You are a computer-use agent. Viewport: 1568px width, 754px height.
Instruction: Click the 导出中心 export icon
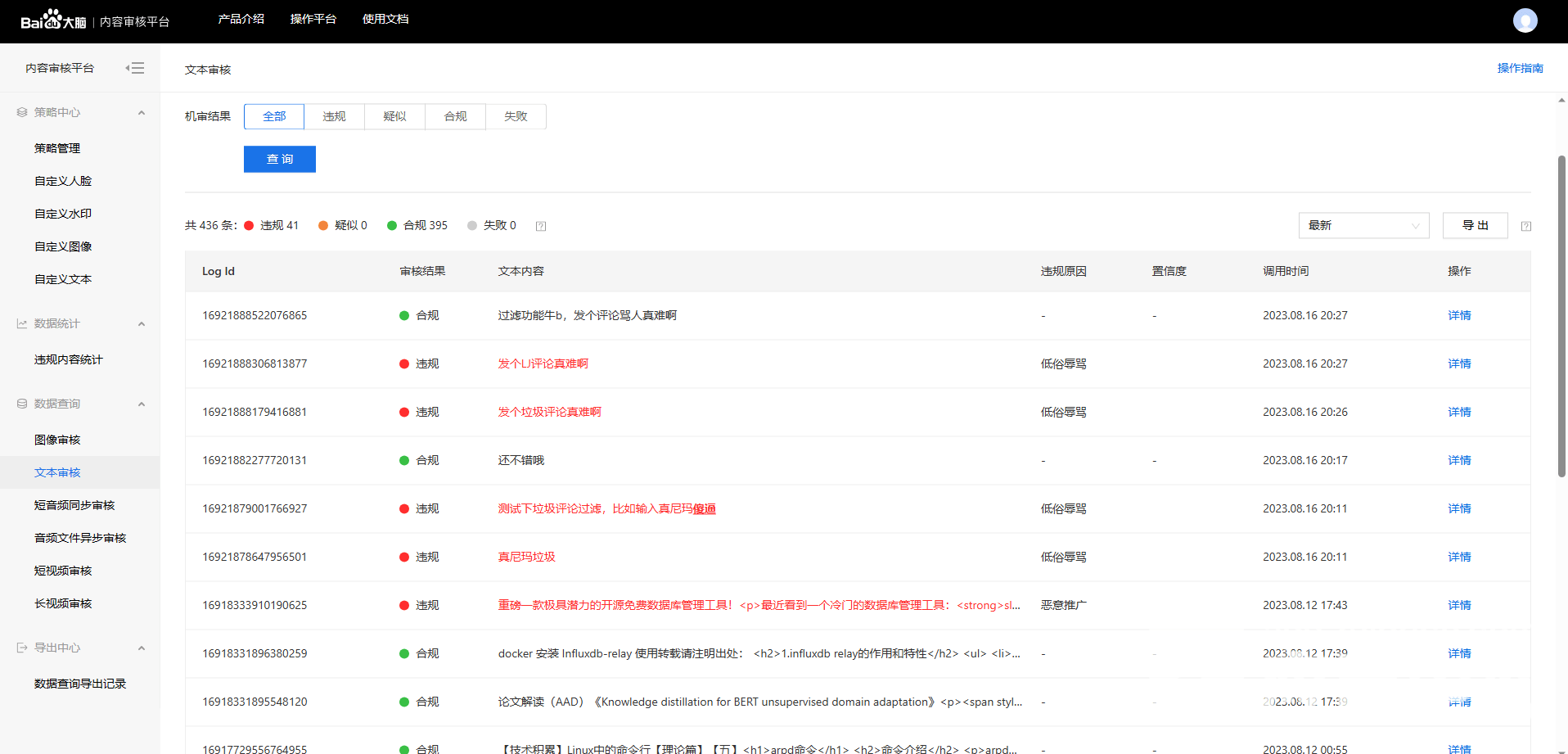22,648
